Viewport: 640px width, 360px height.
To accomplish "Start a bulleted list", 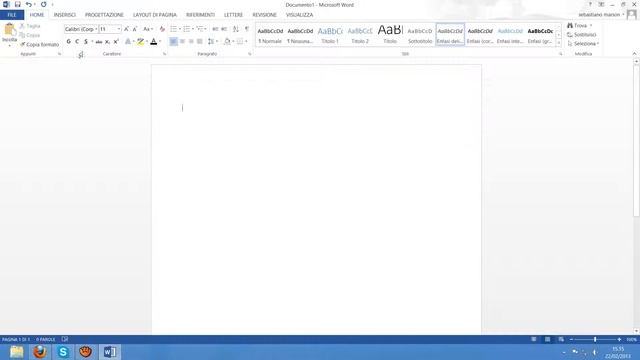I will click(x=173, y=29).
